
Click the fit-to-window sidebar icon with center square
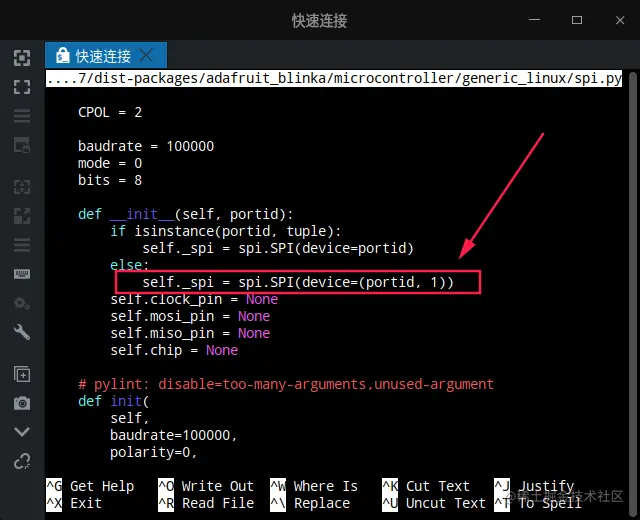point(22,58)
